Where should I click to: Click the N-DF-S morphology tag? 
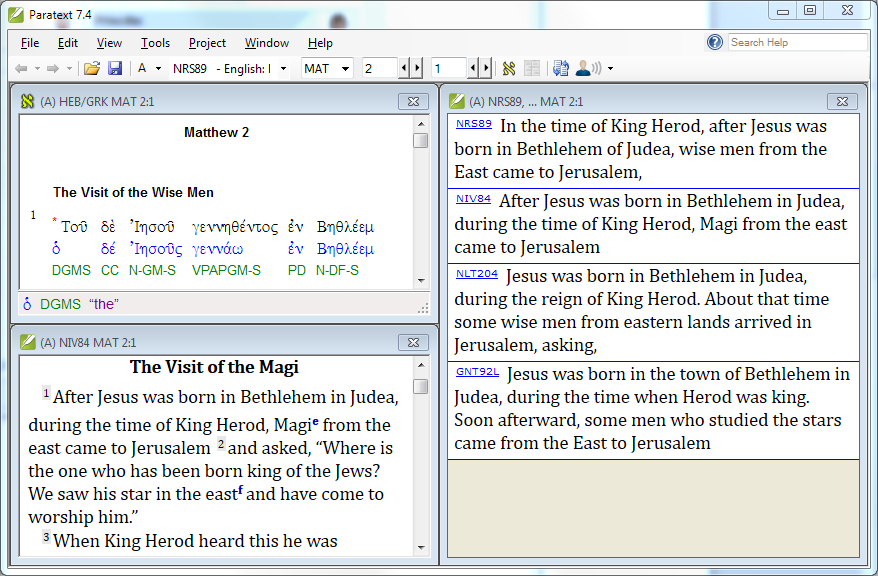click(337, 270)
